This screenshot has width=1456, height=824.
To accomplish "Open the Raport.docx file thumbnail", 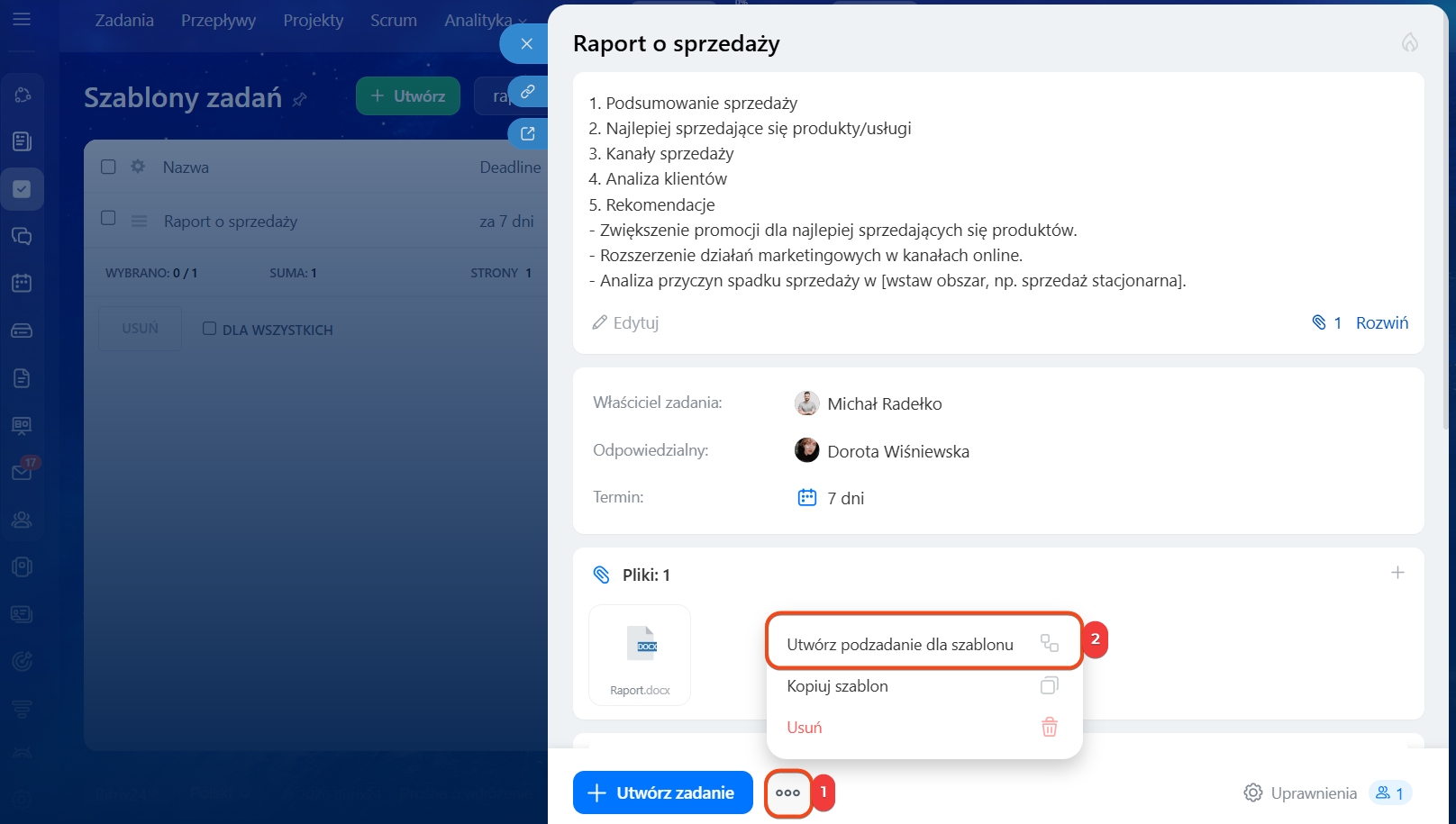I will point(640,655).
